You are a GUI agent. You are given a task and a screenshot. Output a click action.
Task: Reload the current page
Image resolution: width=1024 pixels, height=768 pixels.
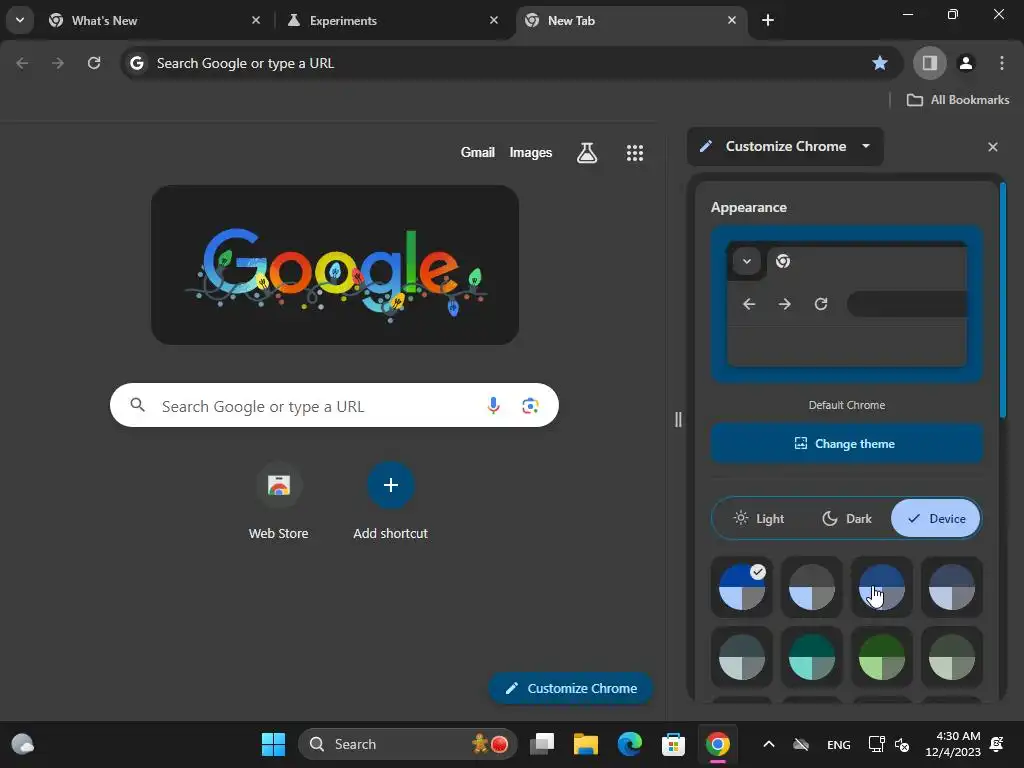point(94,63)
